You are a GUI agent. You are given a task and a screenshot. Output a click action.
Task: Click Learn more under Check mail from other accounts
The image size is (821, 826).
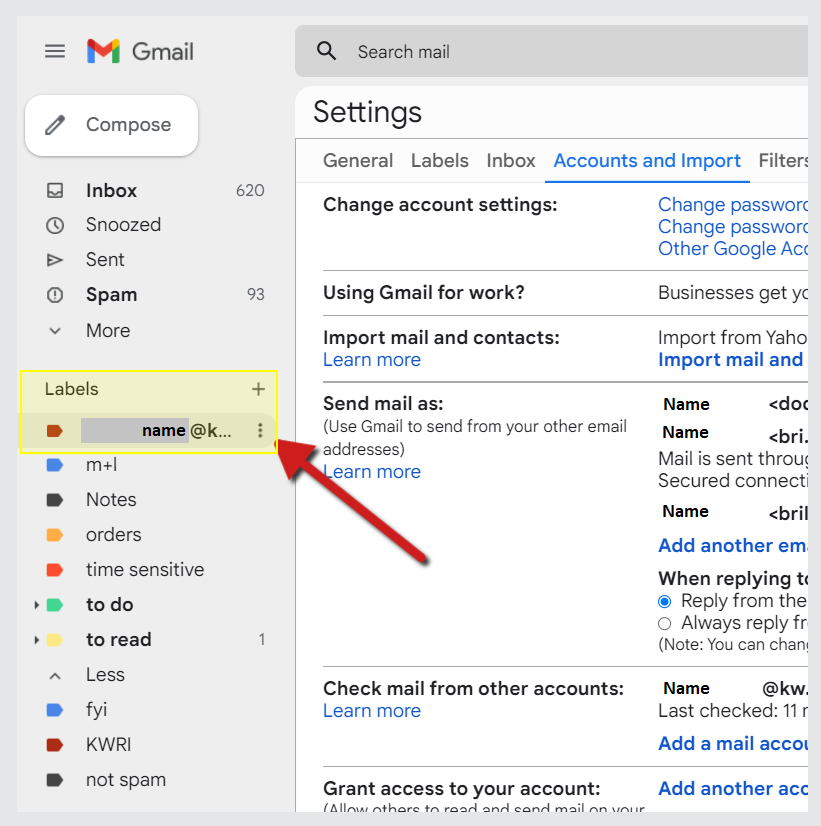372,711
